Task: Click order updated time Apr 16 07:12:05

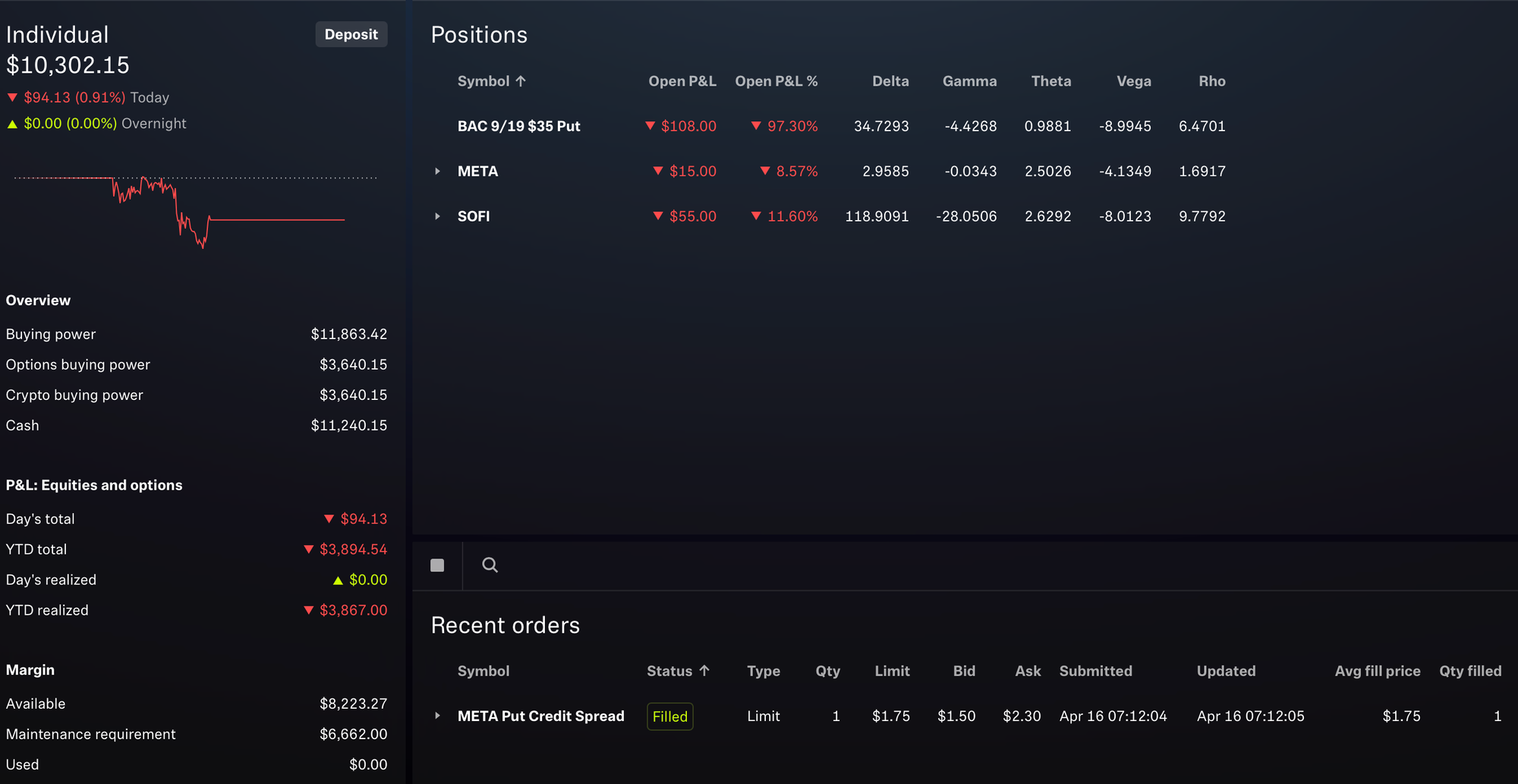Action: click(1250, 716)
